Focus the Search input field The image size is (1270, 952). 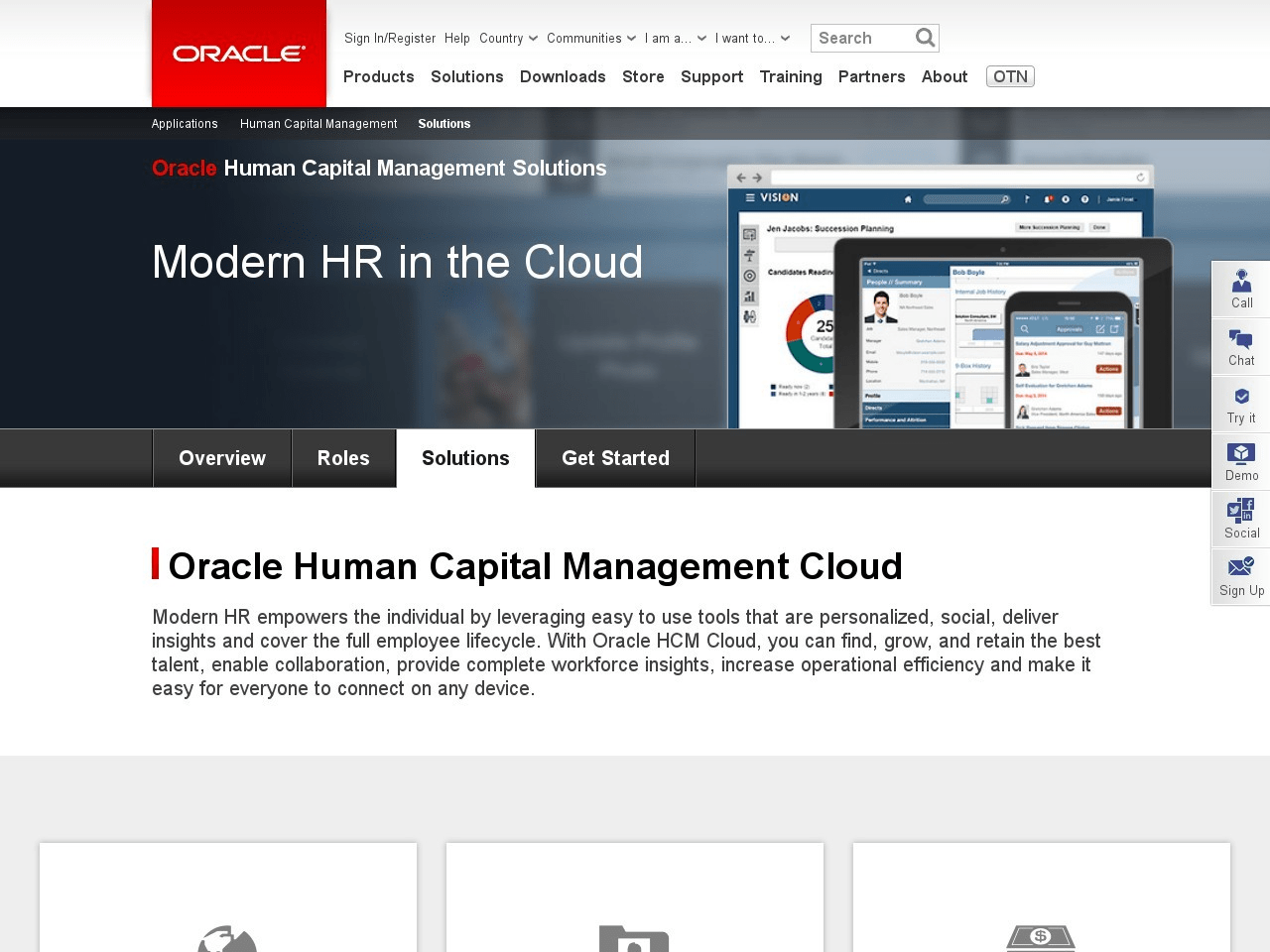[x=859, y=38]
